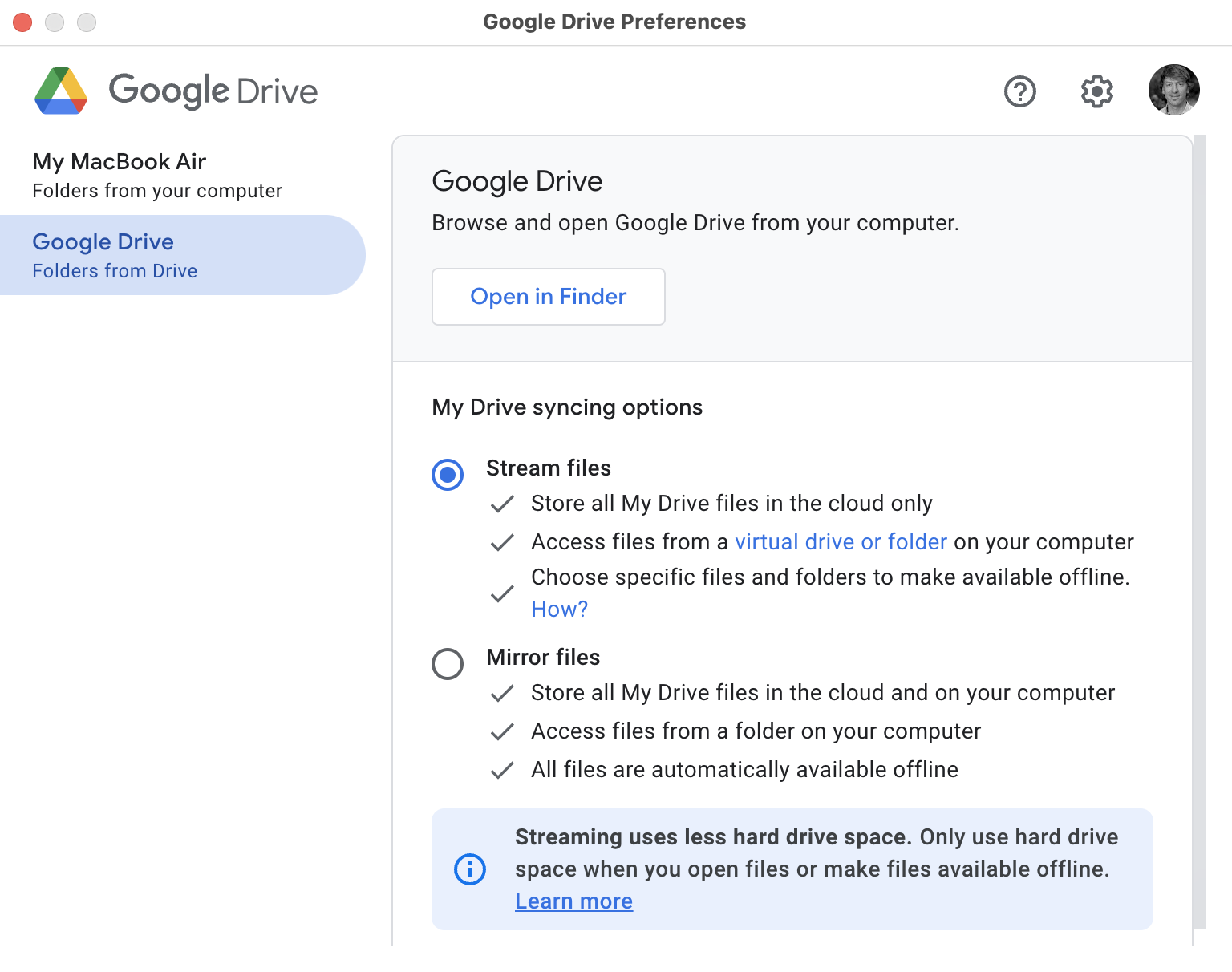Select Google Drive Folders from Drive tab
The height and width of the screenshot is (972, 1232).
pos(115,255)
